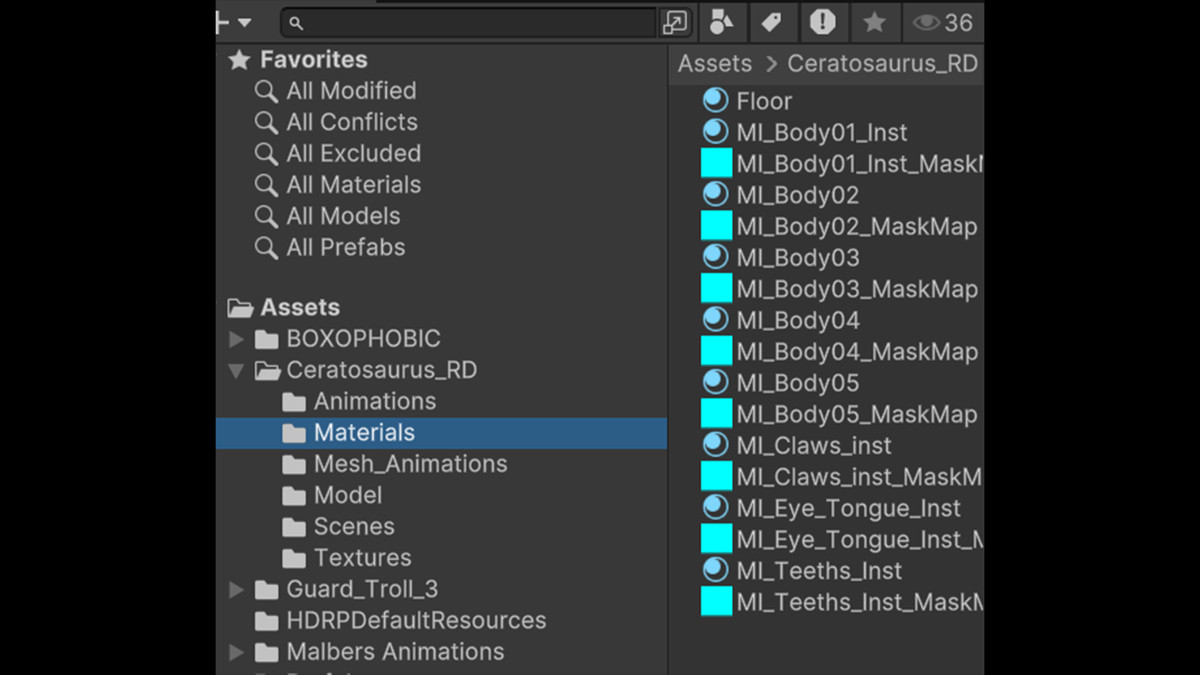Screen dimensions: 1200x675
Task: Select the cyan MI_Body03_MaskMap texture
Action: [x=716, y=289]
